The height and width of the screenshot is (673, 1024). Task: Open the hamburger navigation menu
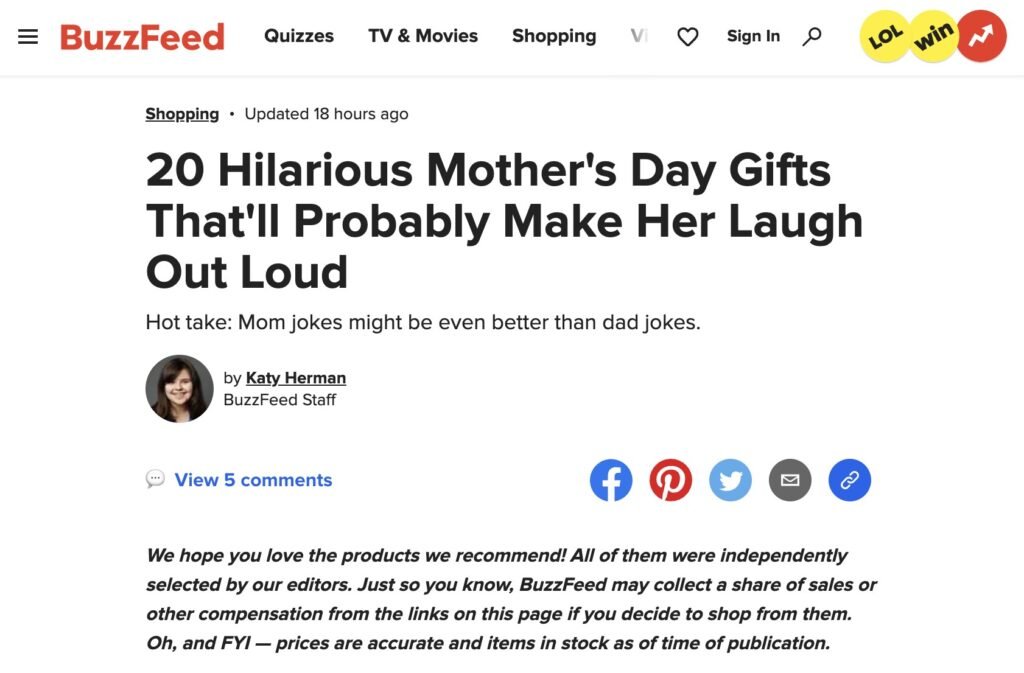tap(28, 36)
